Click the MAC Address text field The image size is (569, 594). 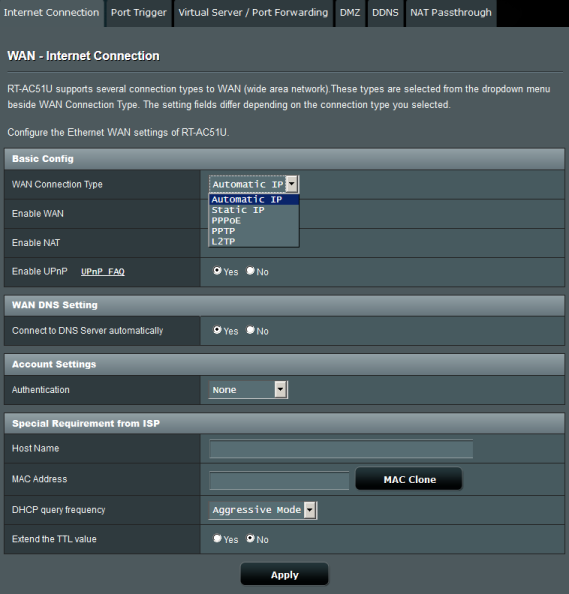(x=279, y=480)
